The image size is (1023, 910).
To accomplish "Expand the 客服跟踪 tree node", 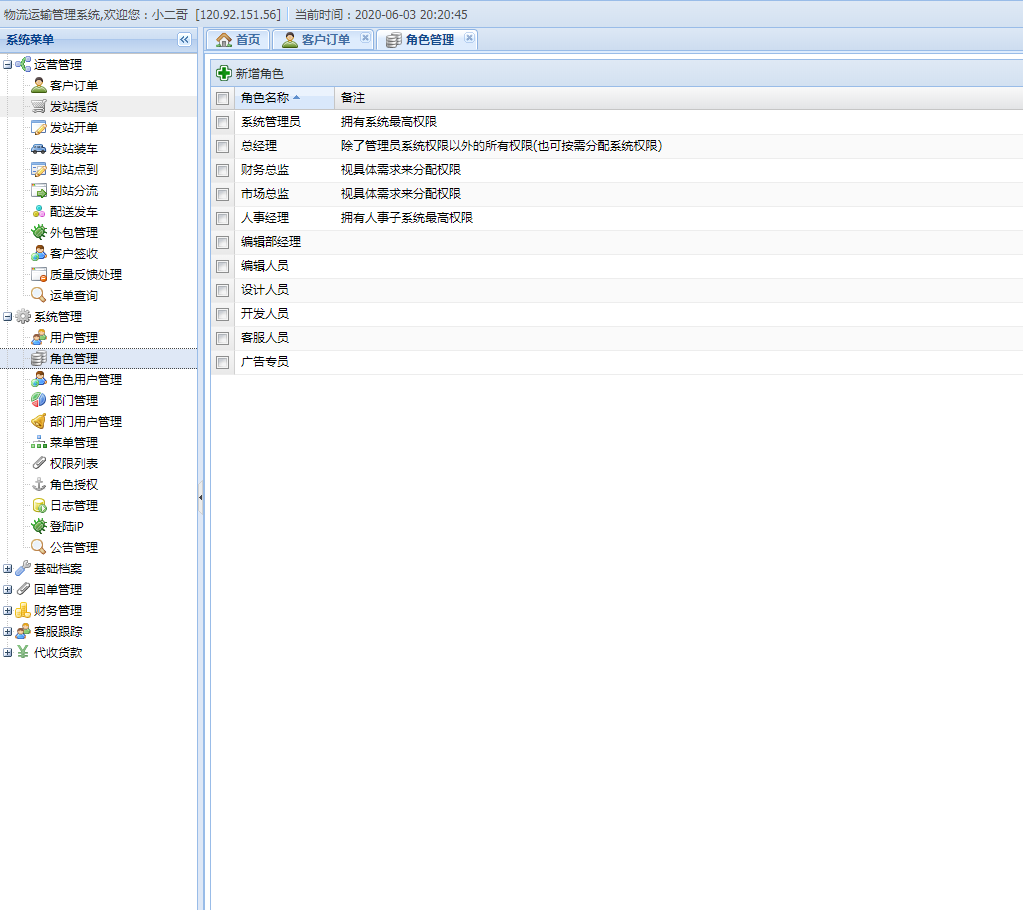I will tap(8, 631).
